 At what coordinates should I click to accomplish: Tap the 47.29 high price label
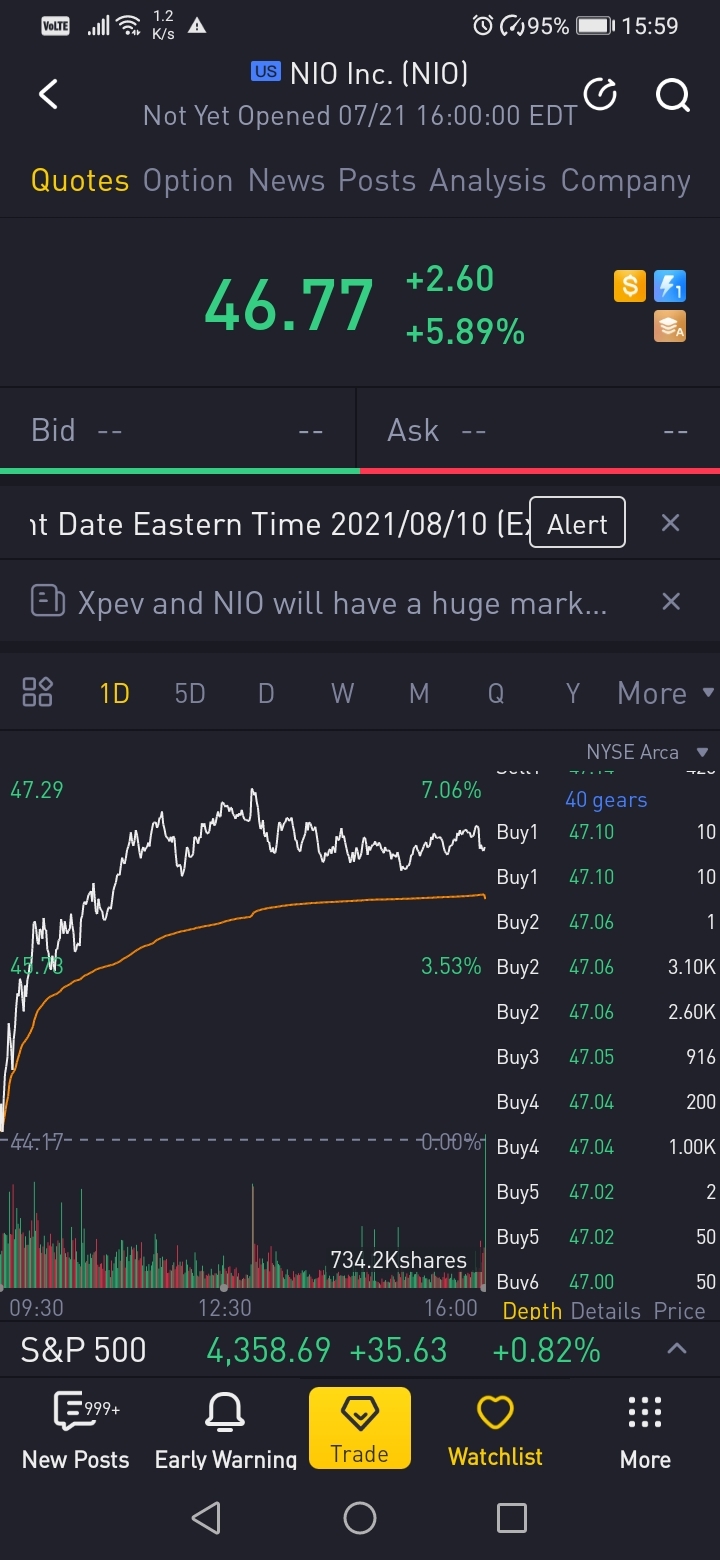pos(37,790)
